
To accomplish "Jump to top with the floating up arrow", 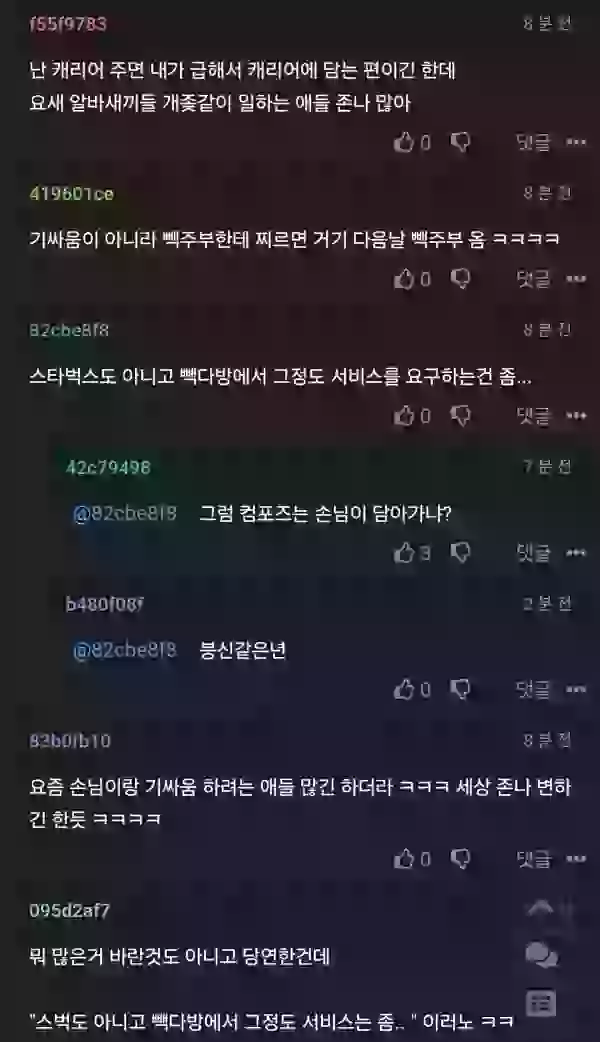I will (541, 908).
